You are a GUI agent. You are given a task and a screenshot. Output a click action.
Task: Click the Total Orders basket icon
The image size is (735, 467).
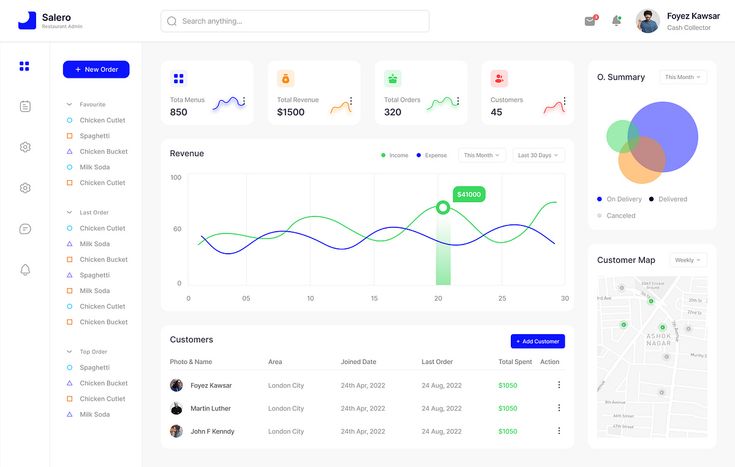click(x=392, y=78)
